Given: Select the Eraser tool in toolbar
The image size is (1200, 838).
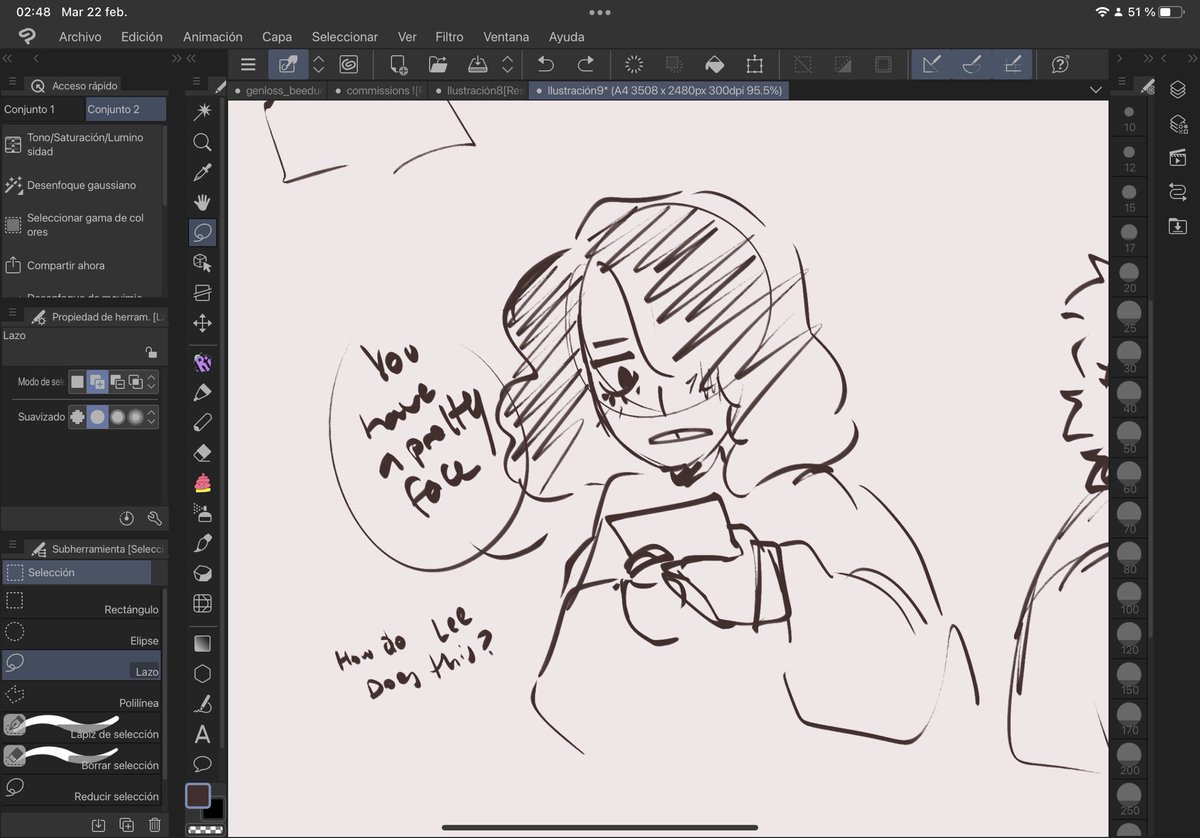Looking at the screenshot, I should [203, 453].
